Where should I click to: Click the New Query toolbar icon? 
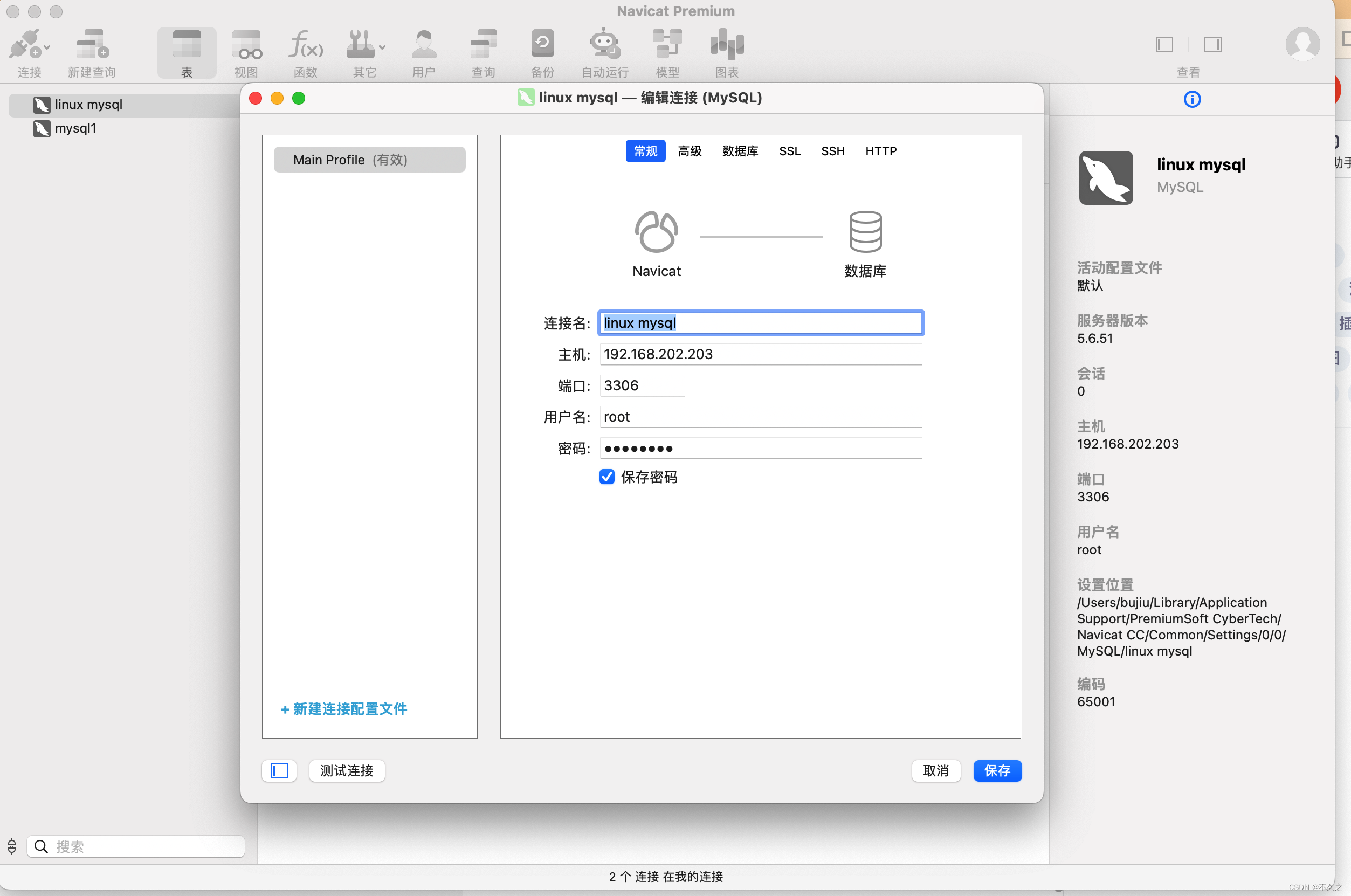click(x=92, y=44)
